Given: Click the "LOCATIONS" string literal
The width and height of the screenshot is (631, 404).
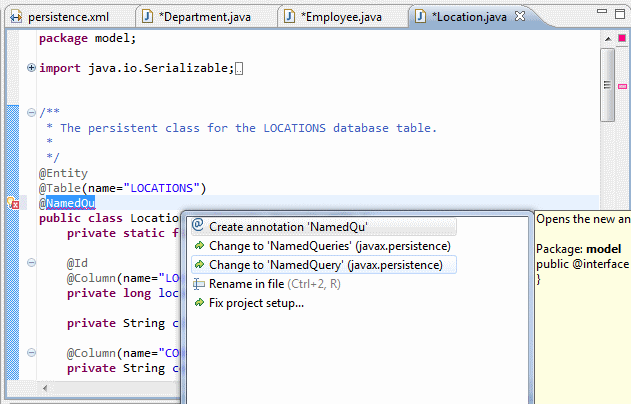Looking at the screenshot, I should (x=162, y=188).
